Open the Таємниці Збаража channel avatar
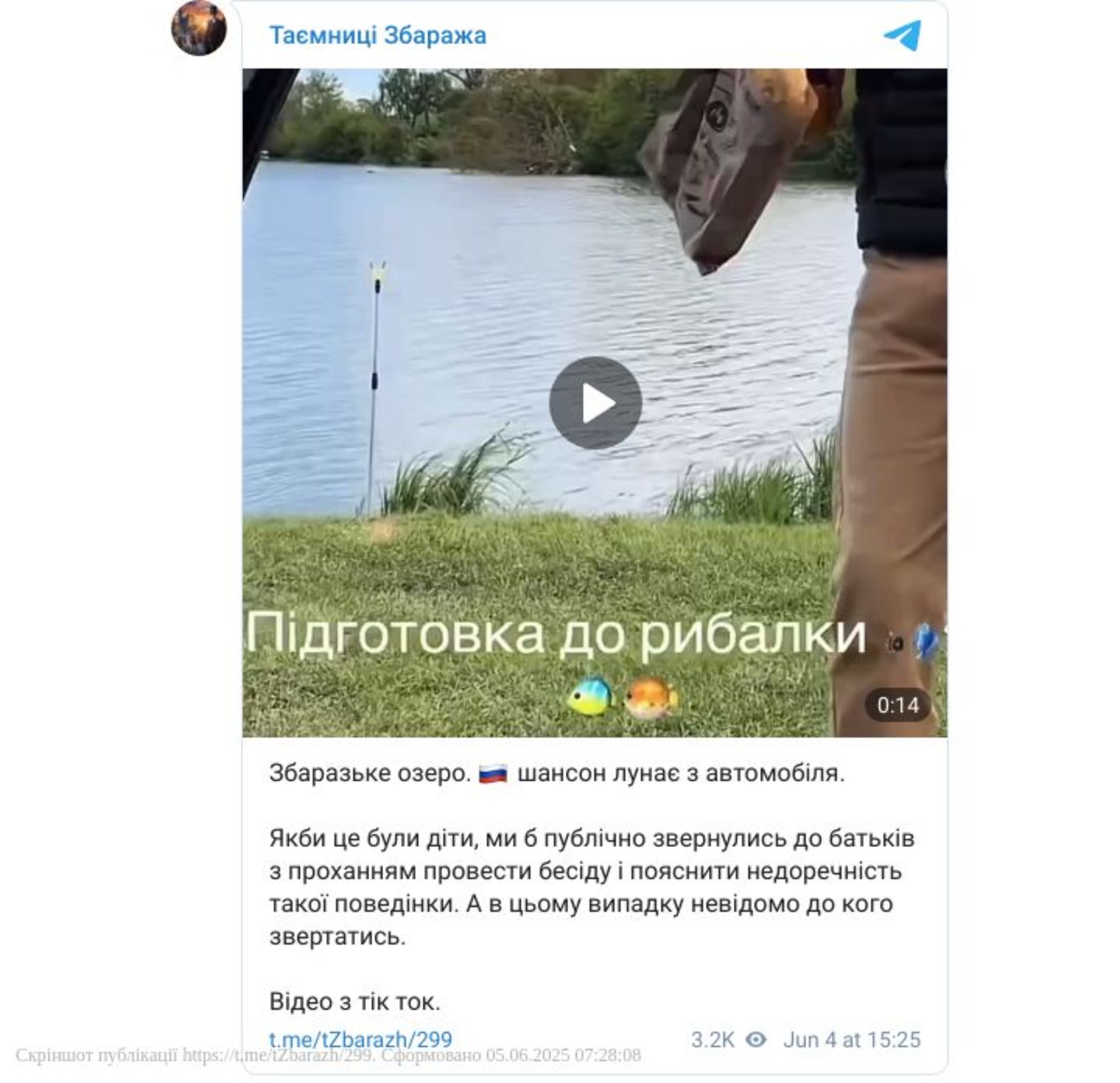Viewport: 1120px width, 1083px height. (199, 27)
